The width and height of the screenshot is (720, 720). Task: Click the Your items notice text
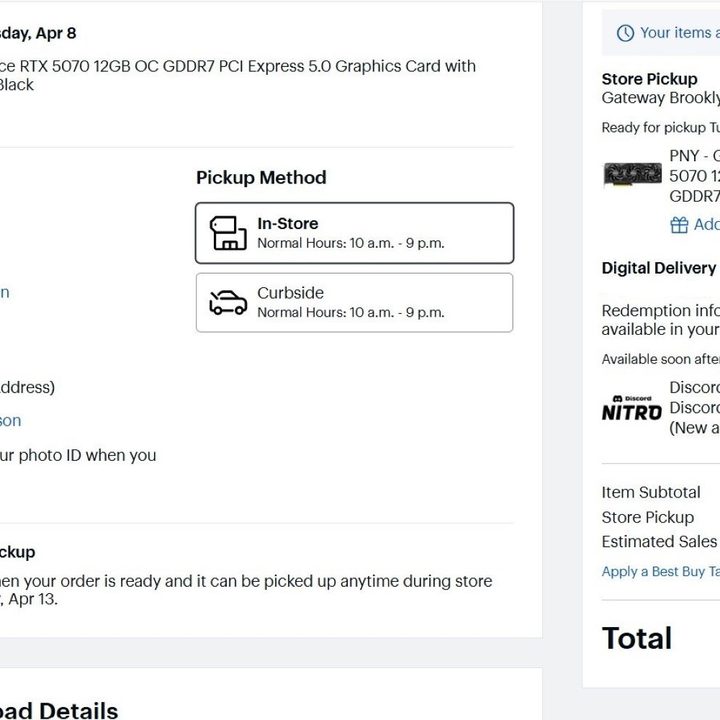click(x=680, y=33)
